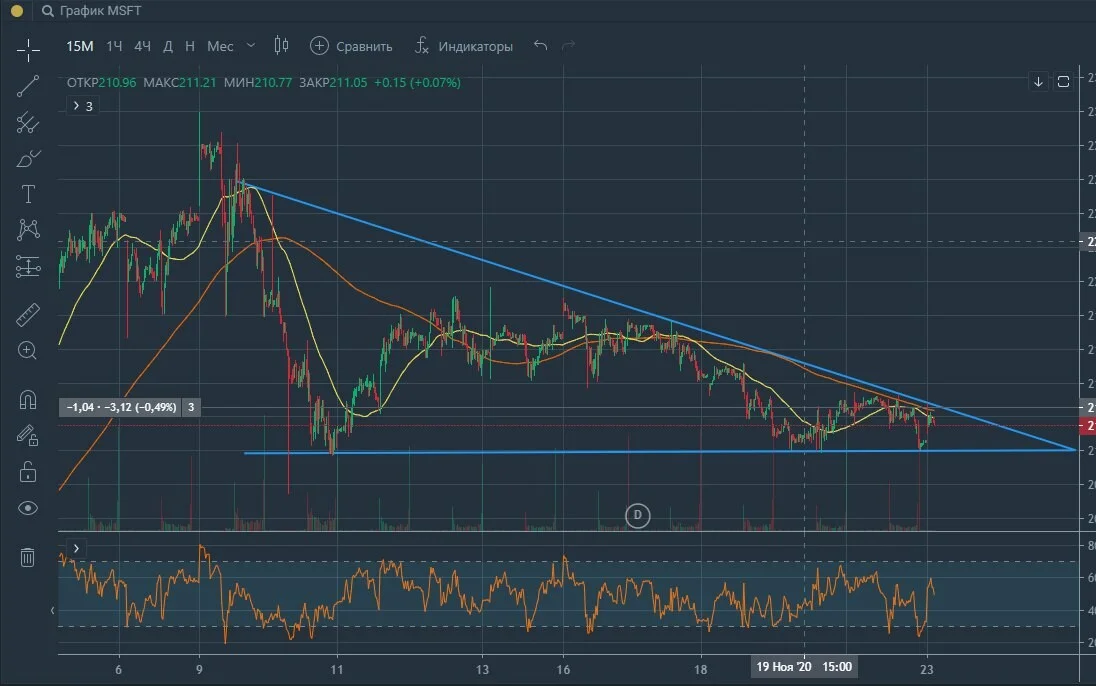This screenshot has height=686, width=1096.
Task: Redo the last chart action
Action: coord(568,45)
